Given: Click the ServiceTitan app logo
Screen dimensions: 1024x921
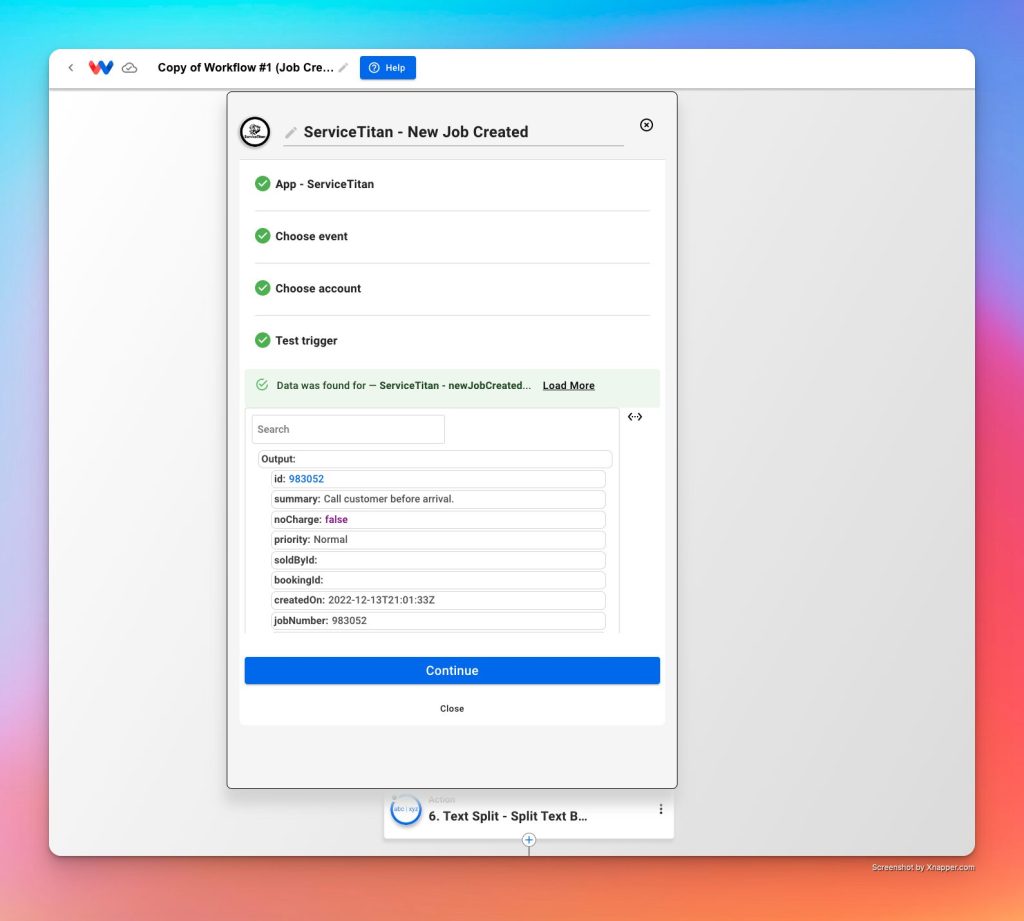Looking at the screenshot, I should [255, 132].
